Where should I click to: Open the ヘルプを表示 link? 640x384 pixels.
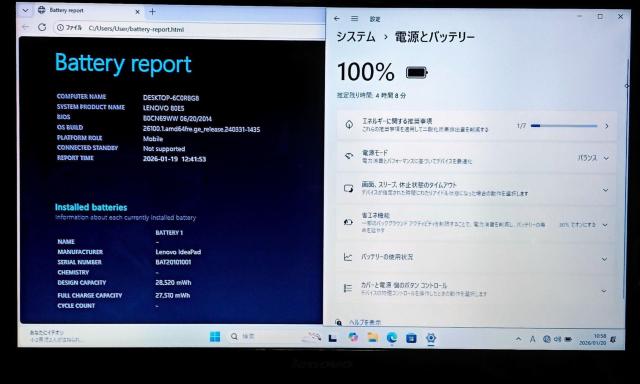point(364,322)
